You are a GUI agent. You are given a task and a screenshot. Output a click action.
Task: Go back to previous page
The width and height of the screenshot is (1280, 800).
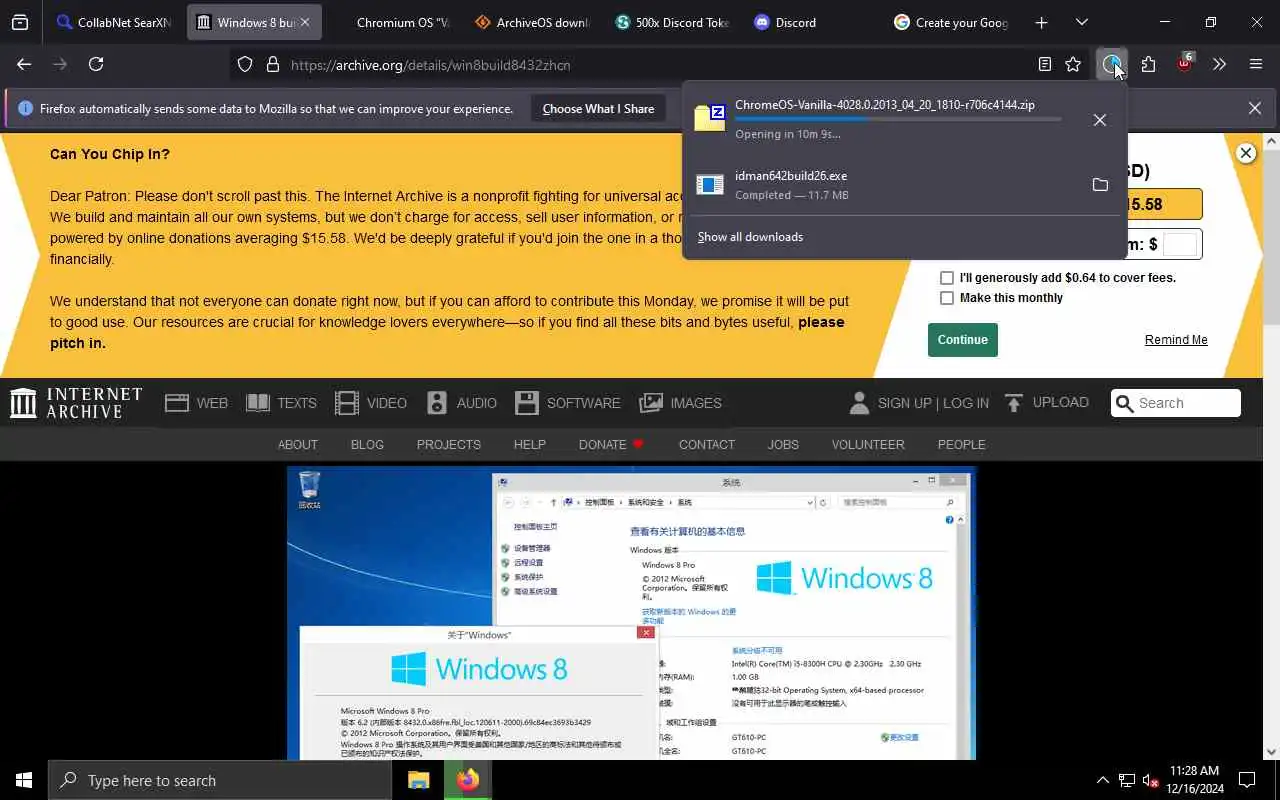click(x=24, y=64)
